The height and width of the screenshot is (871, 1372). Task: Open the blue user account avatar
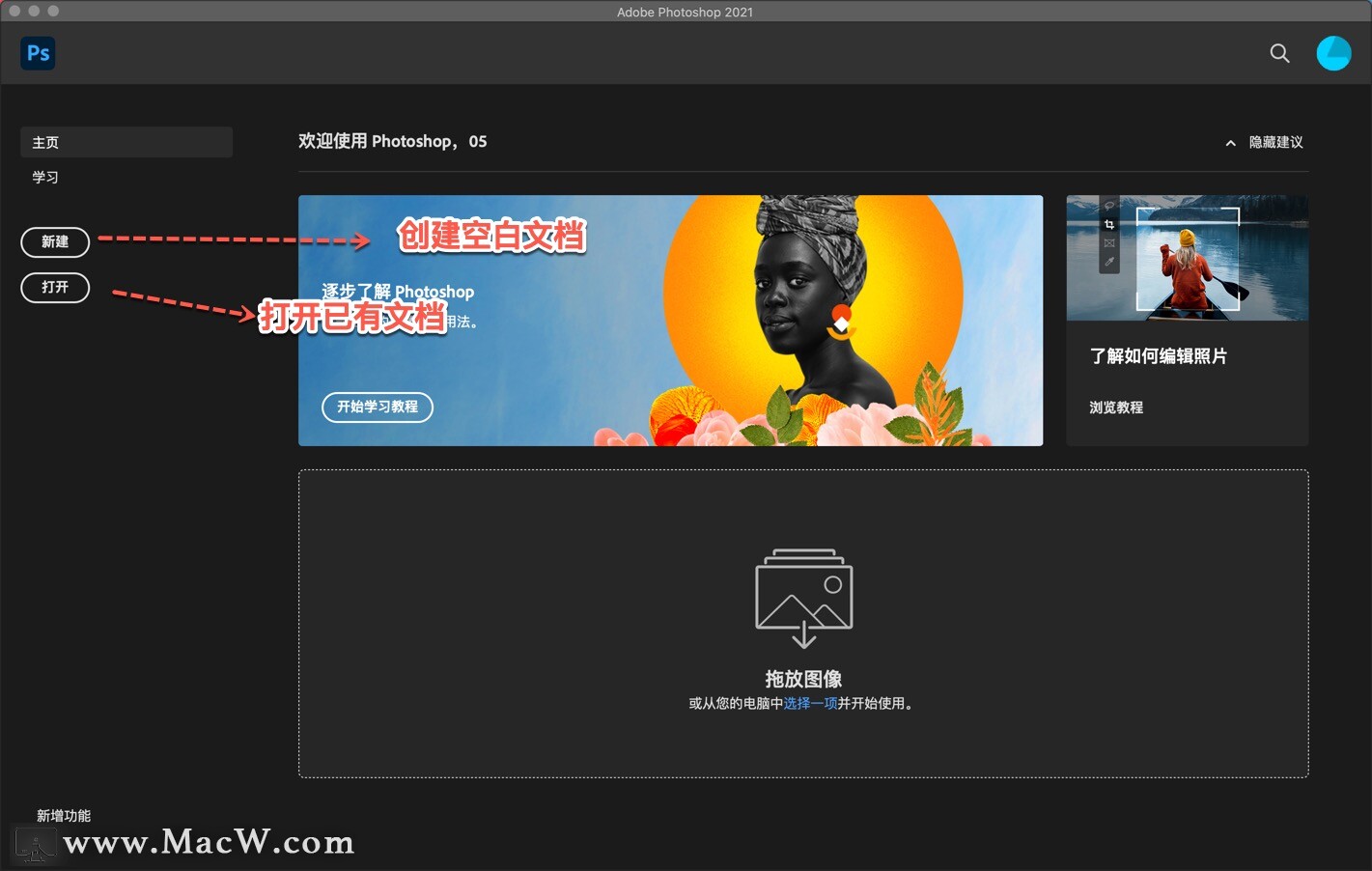click(1333, 53)
